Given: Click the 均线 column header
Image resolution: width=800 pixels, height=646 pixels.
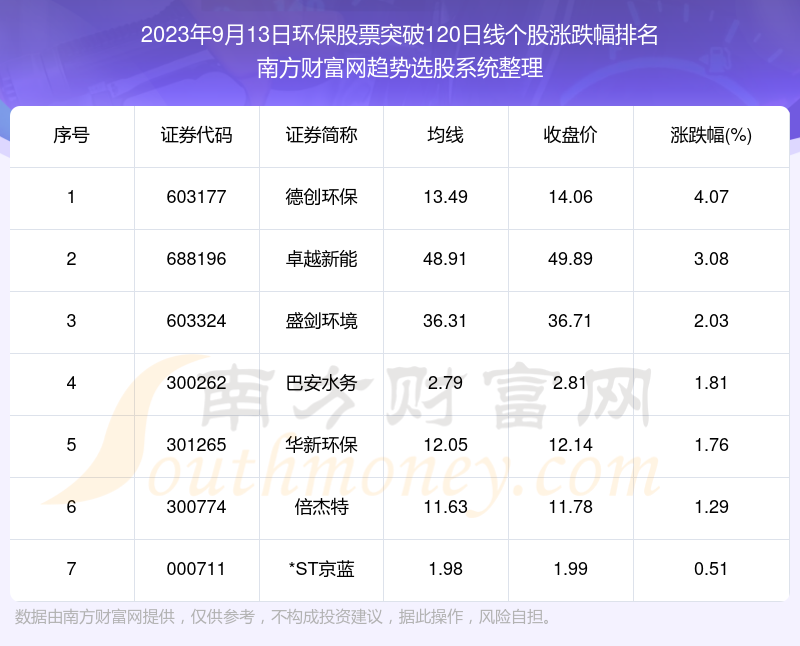Looking at the screenshot, I should [445, 135].
